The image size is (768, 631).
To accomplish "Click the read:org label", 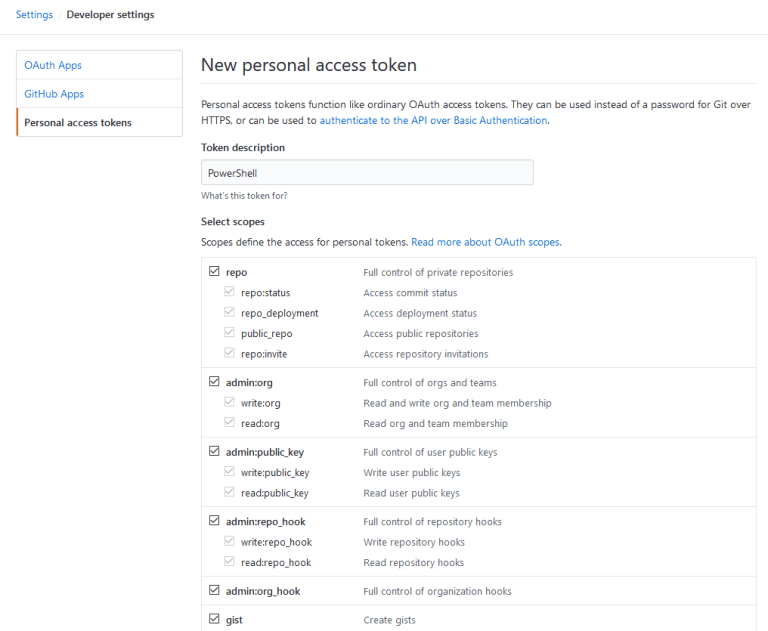I will [x=260, y=424].
